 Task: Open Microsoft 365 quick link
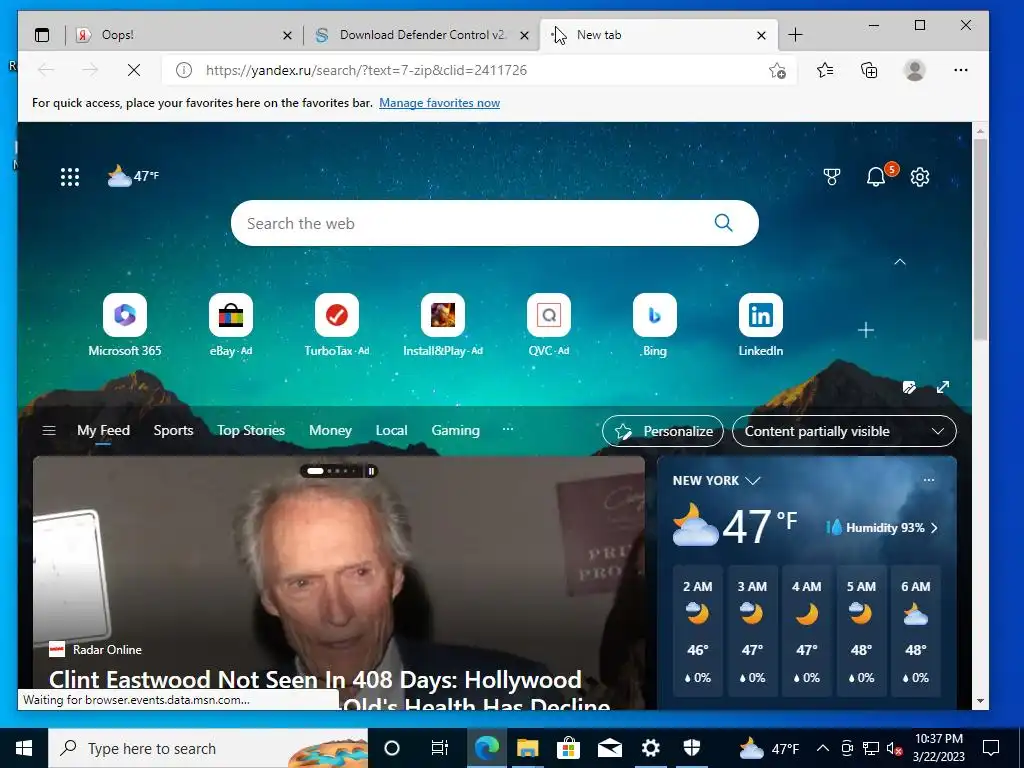[125, 325]
